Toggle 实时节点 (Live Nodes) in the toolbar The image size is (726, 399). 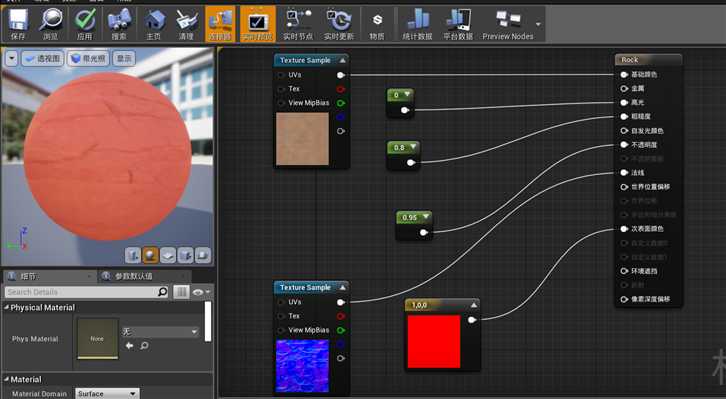pos(298,24)
